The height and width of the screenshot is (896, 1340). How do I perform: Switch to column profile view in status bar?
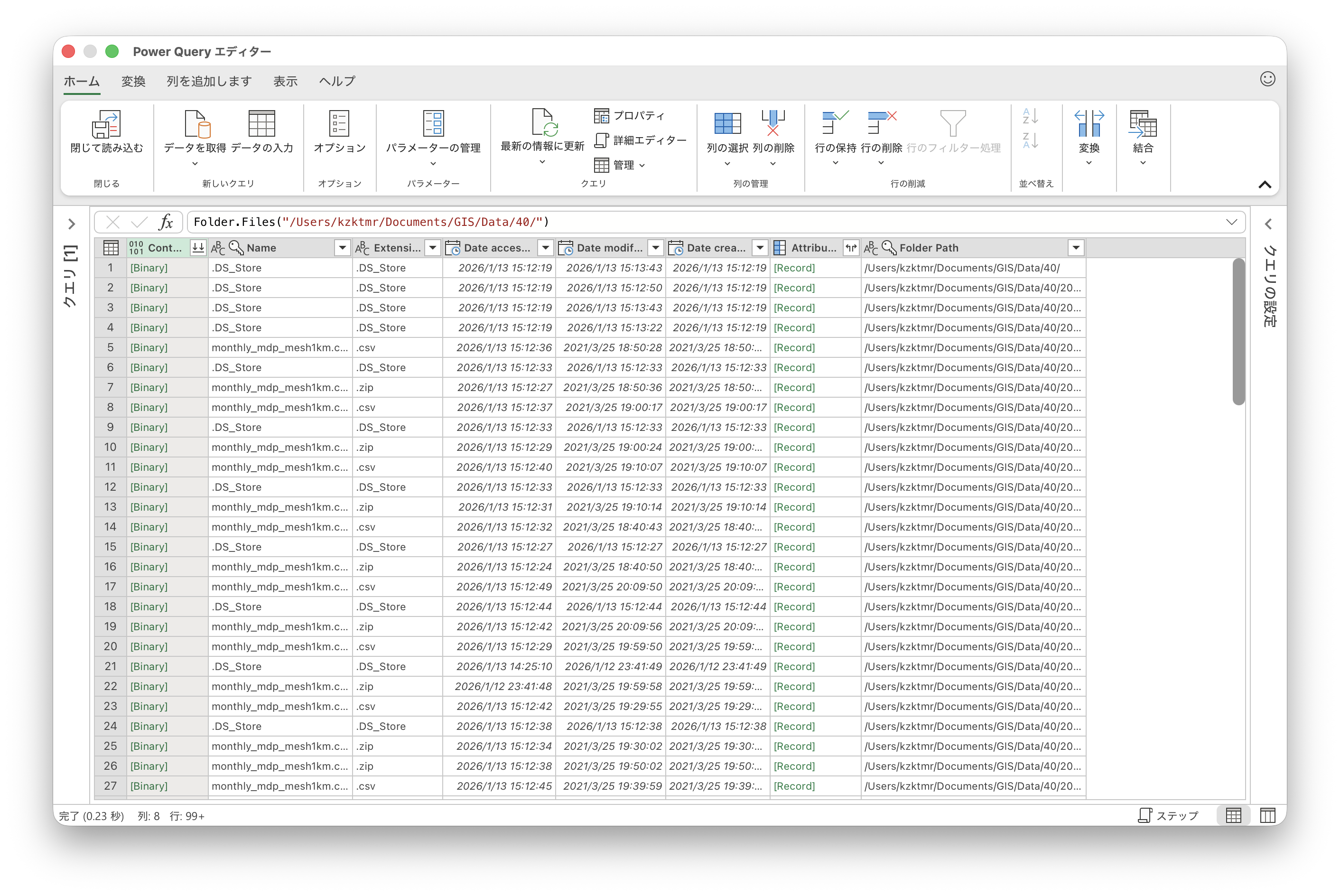(1267, 815)
